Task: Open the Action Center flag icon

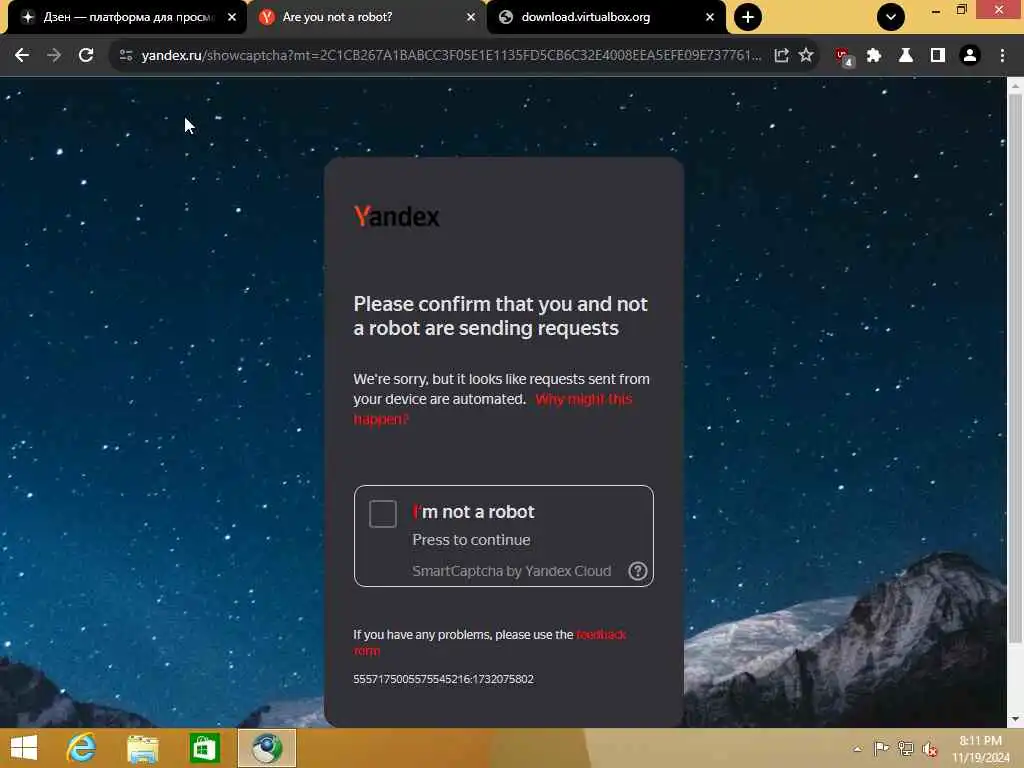Action: pos(881,749)
